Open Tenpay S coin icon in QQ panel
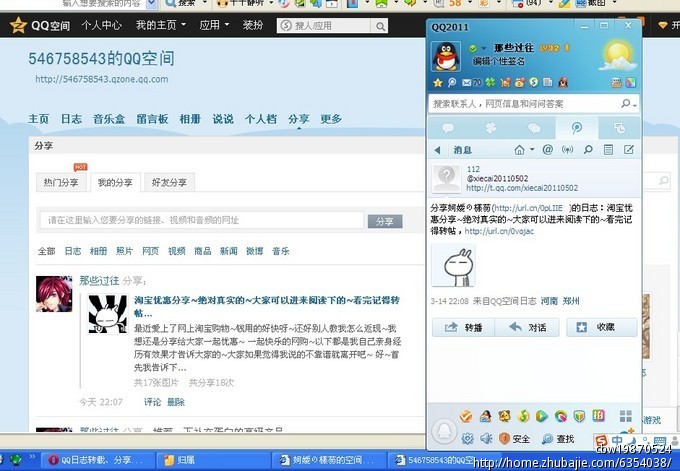This screenshot has width=680, height=471. coord(533,82)
